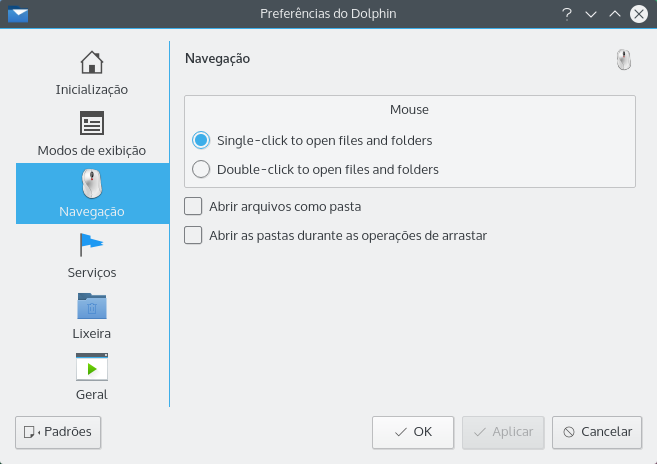
Task: Click the Dolphin app icon in the title bar
Action: click(17, 15)
